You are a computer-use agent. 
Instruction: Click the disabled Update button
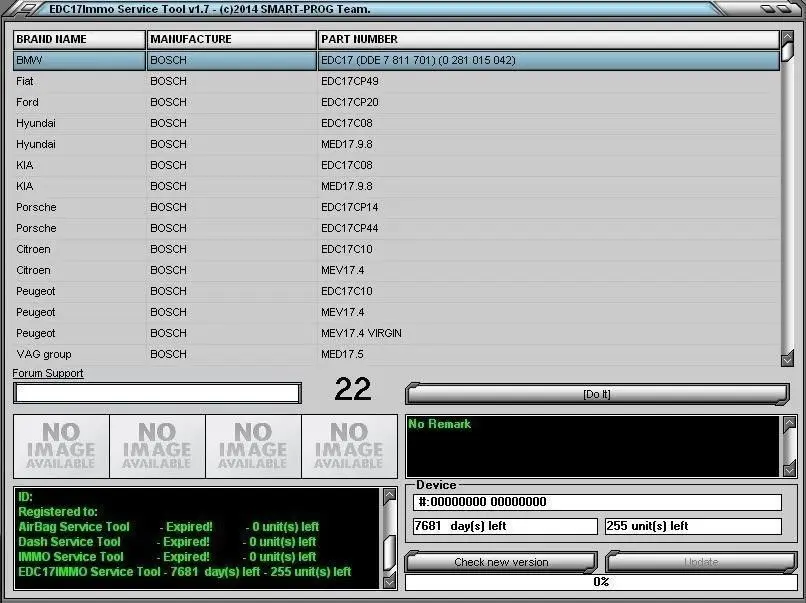click(701, 562)
